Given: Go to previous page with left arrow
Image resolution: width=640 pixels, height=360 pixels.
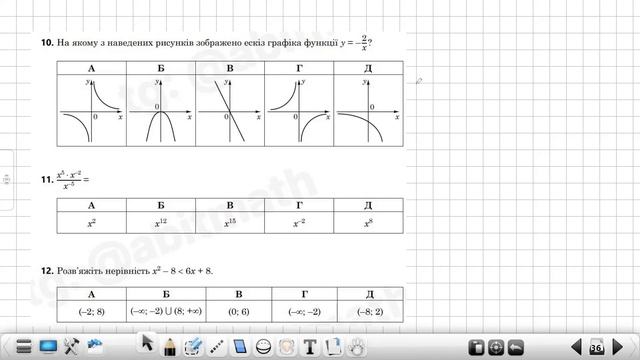Looking at the screenshot, I should click(576, 347).
